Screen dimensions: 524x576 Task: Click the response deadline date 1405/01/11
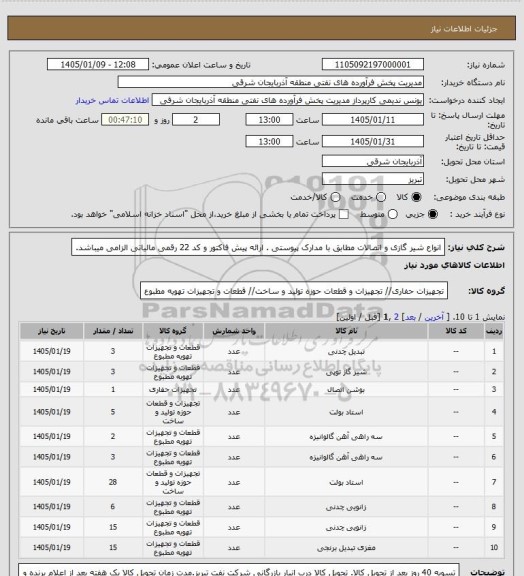pos(373,120)
